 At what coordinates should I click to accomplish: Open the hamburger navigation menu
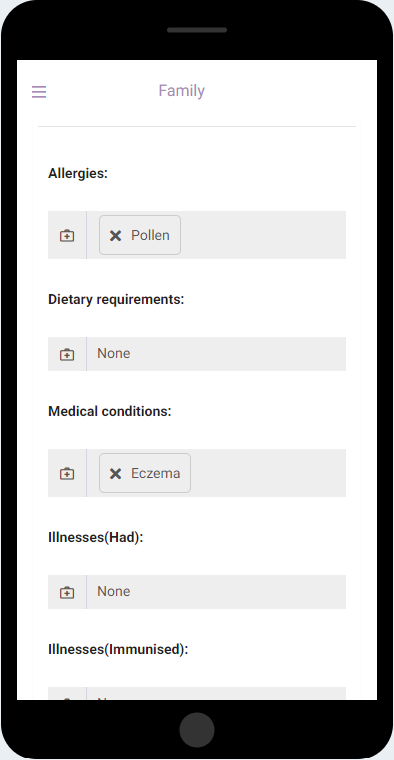[x=39, y=92]
